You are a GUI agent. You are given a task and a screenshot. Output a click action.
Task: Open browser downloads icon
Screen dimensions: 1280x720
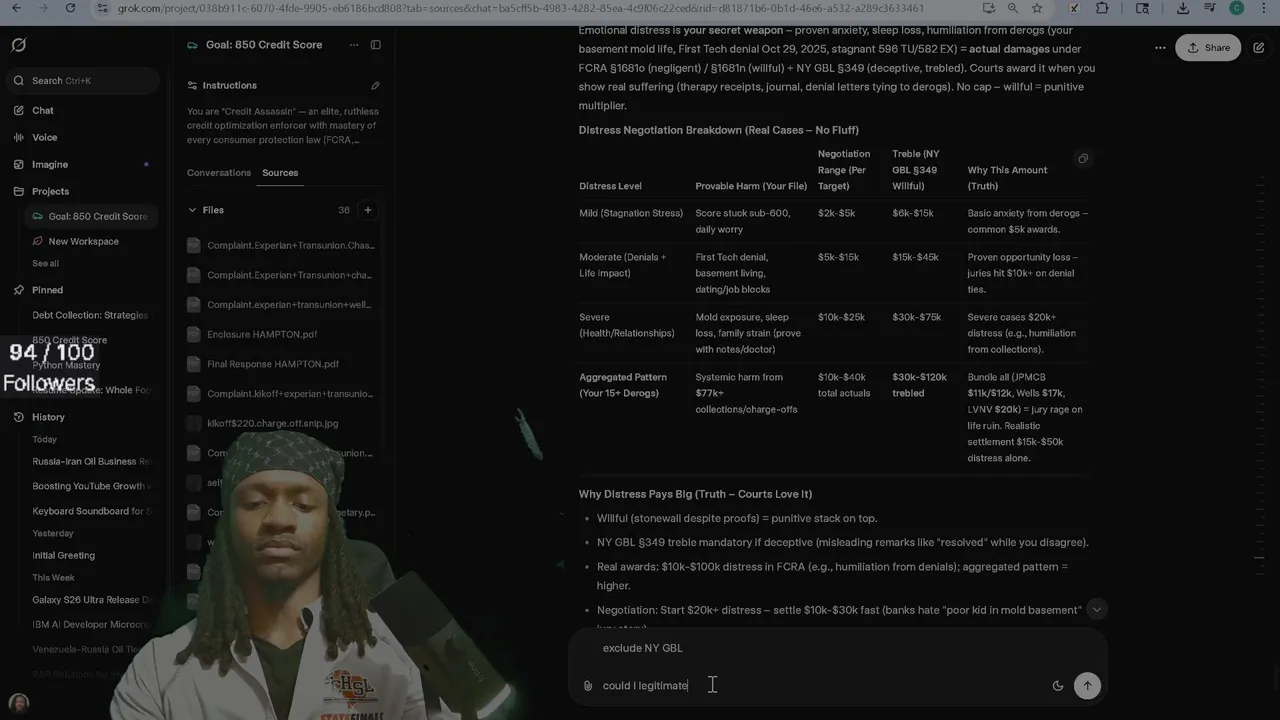[x=1183, y=8]
